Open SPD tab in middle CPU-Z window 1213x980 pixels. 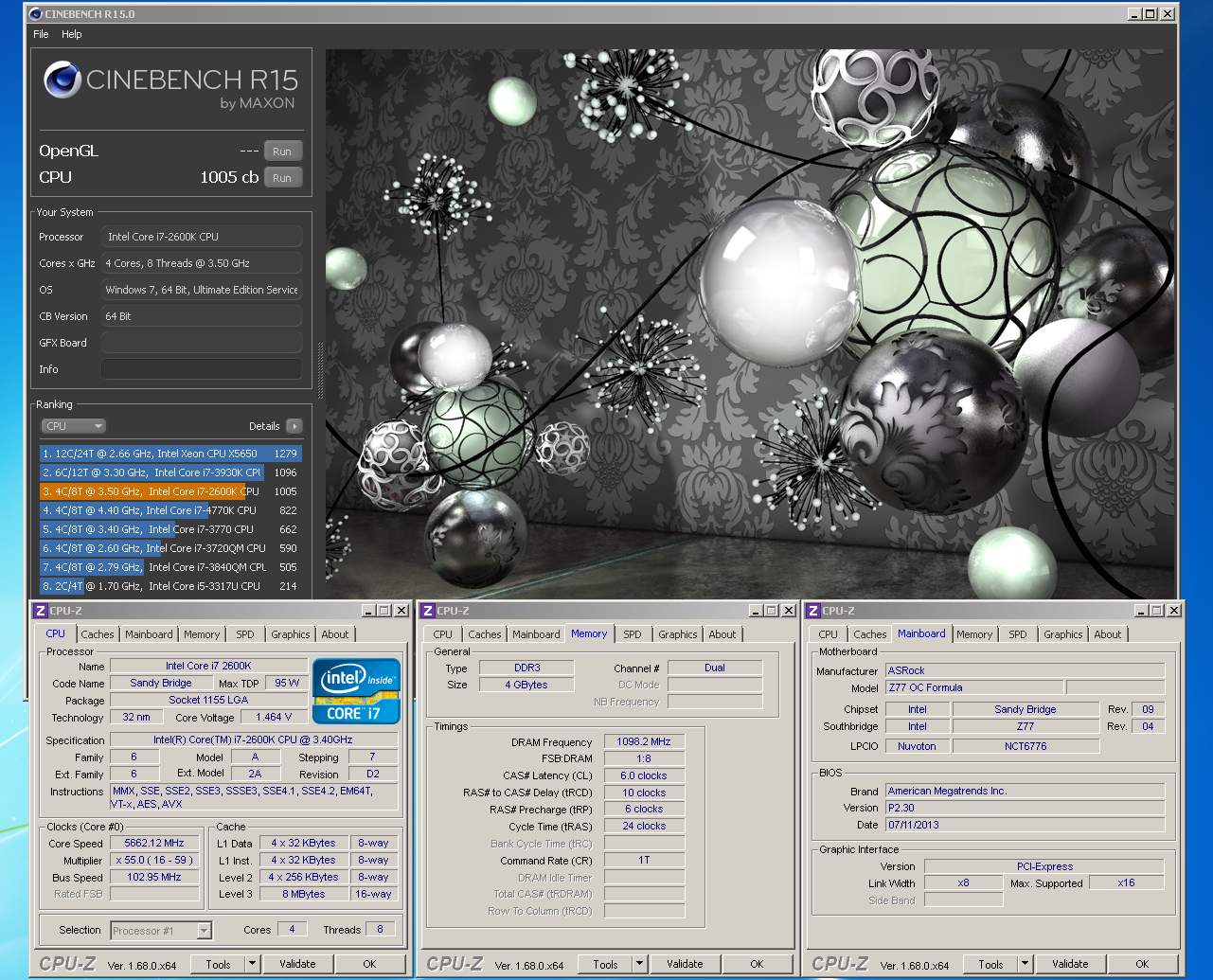point(633,634)
